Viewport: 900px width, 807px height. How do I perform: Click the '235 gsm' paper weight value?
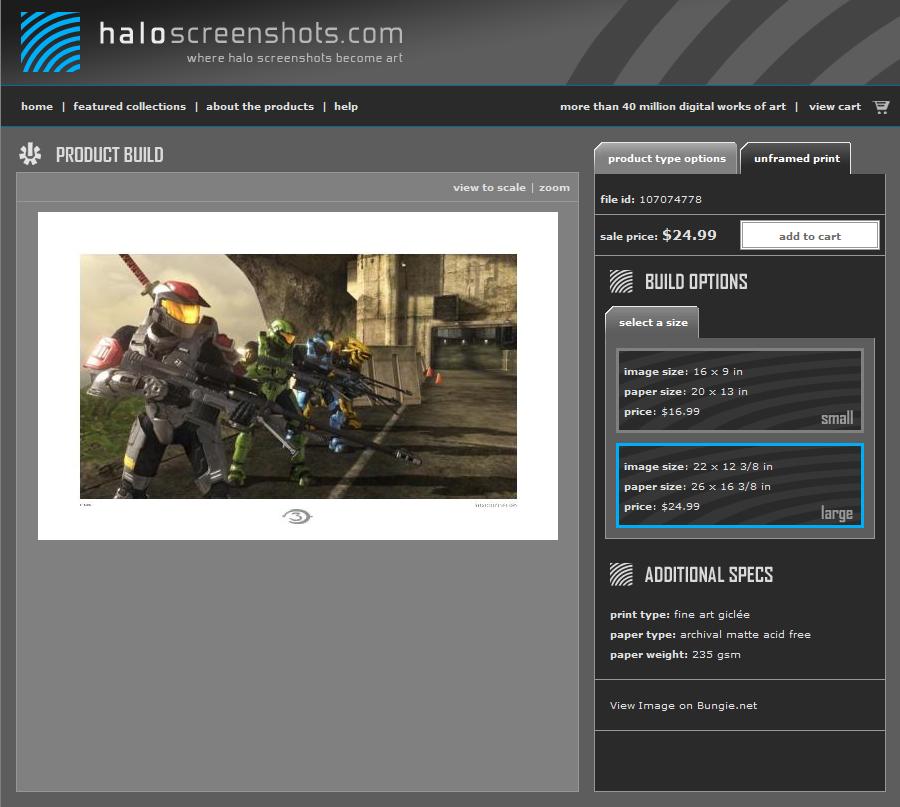click(716, 654)
